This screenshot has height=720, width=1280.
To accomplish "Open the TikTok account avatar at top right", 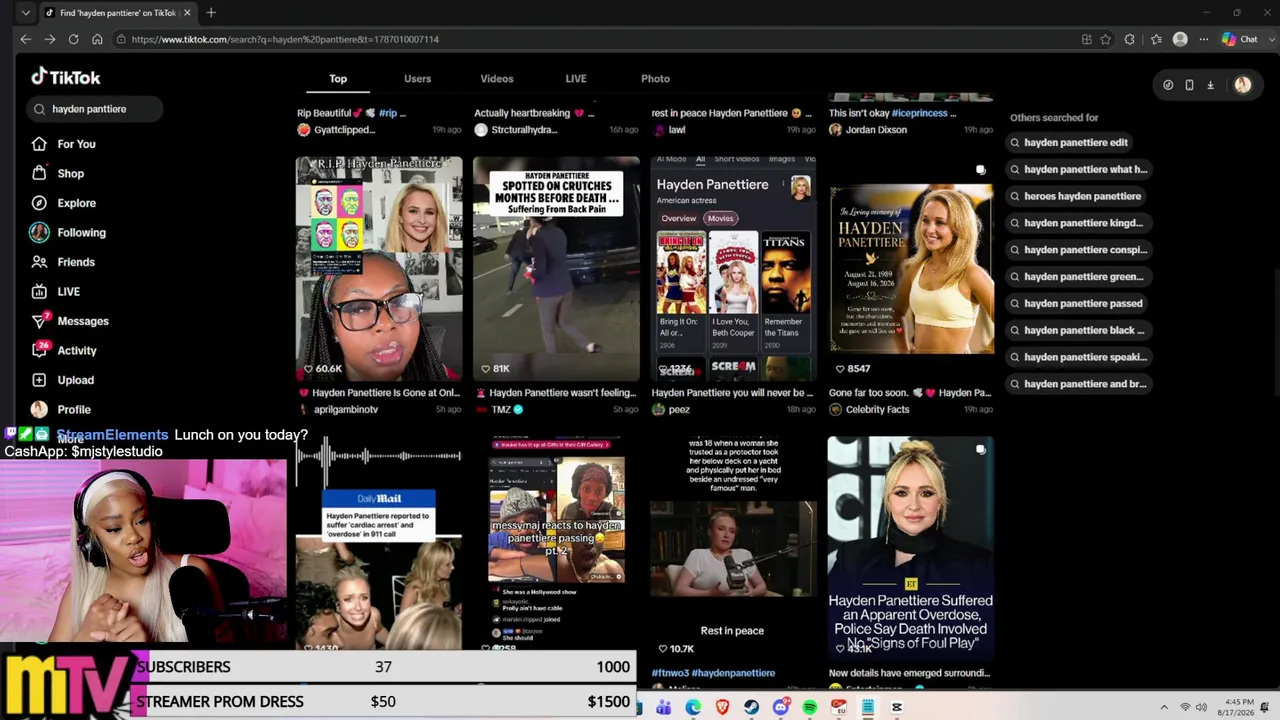I will click(x=1243, y=85).
